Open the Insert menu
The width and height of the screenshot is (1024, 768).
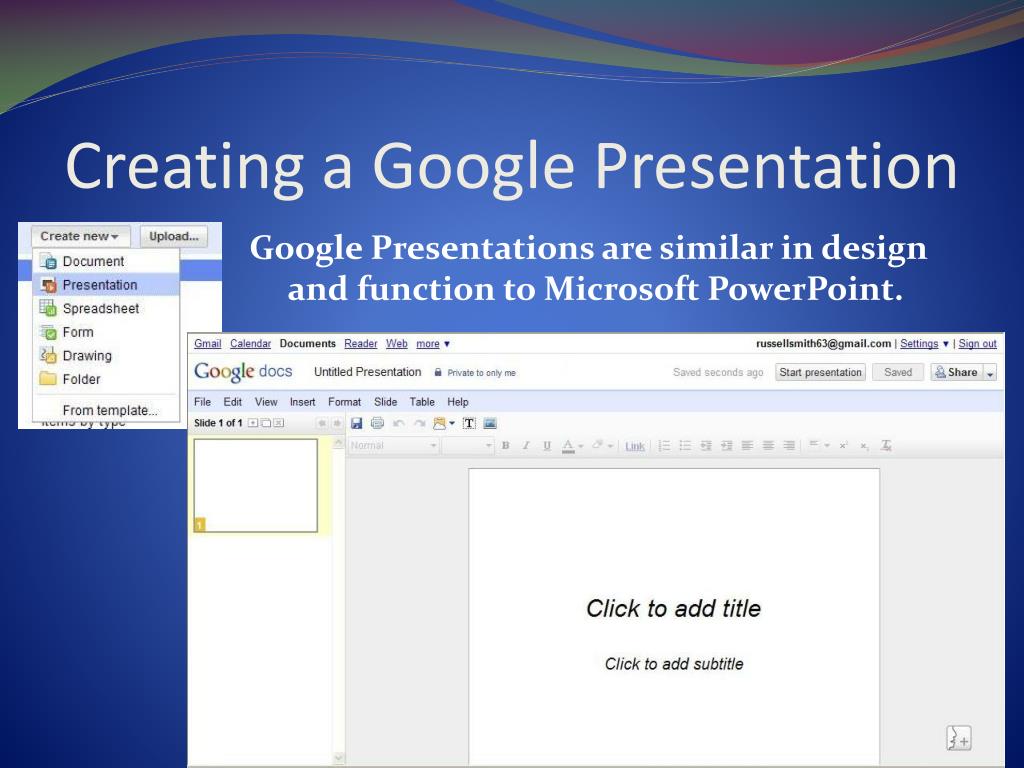coord(302,402)
